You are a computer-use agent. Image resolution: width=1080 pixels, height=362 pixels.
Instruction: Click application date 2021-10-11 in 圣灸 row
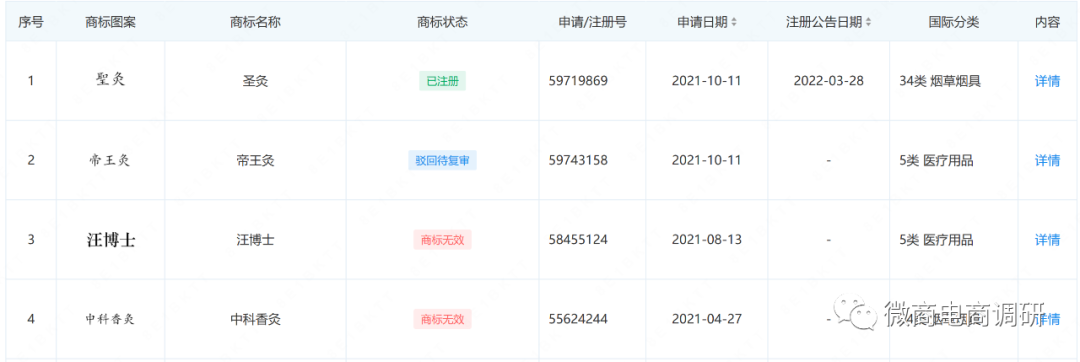click(706, 81)
